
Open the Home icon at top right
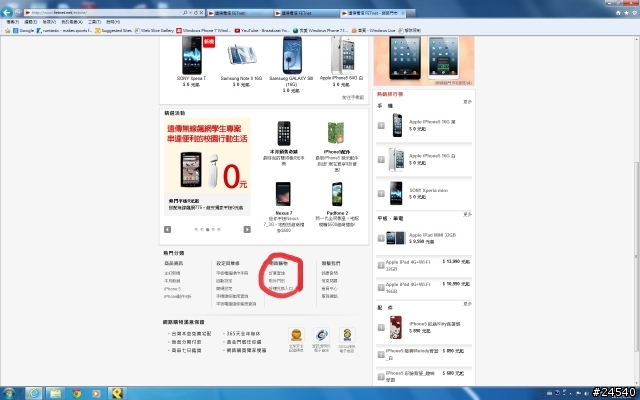pos(618,13)
